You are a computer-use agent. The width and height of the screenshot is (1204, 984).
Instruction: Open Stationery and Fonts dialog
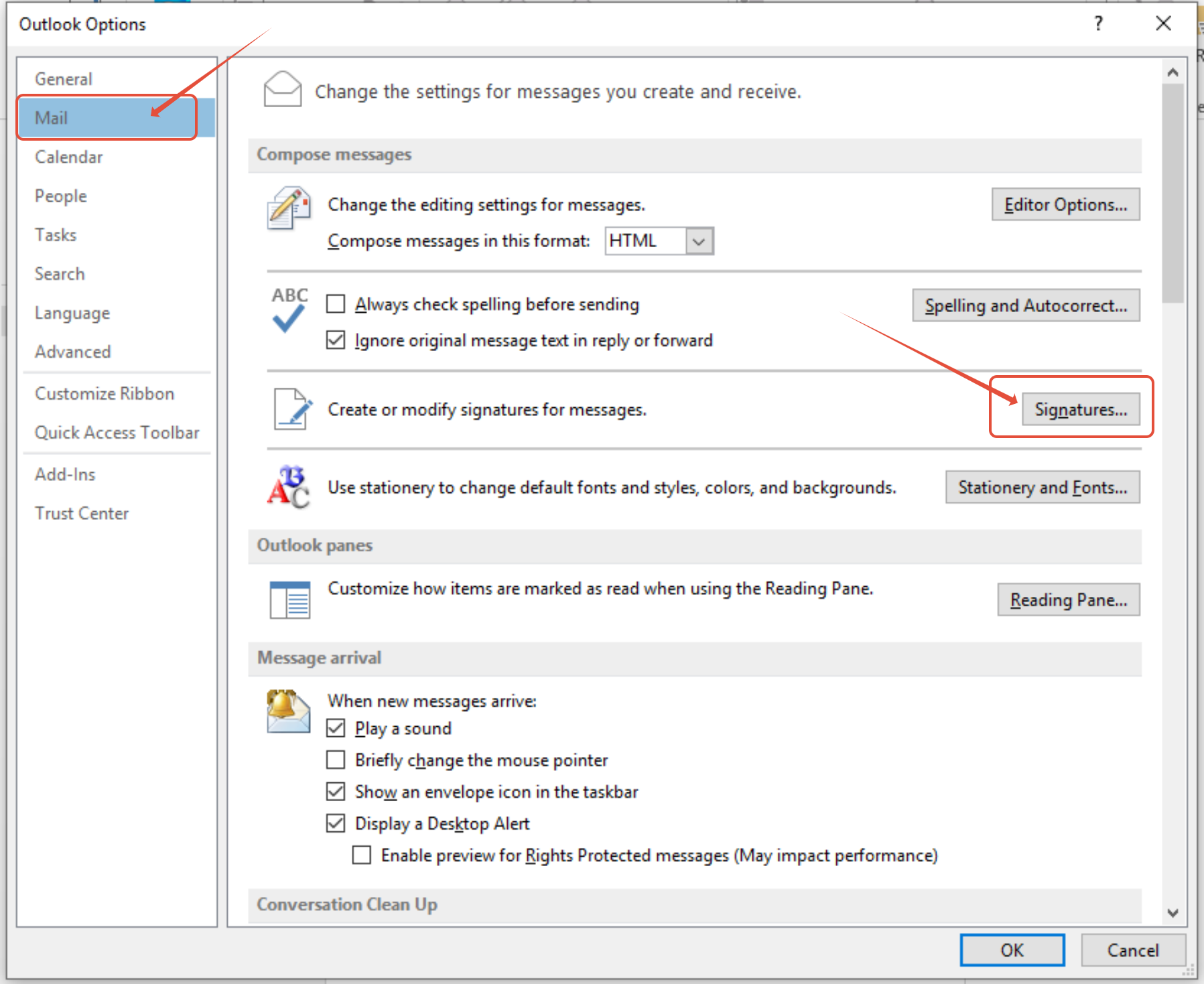1043,487
